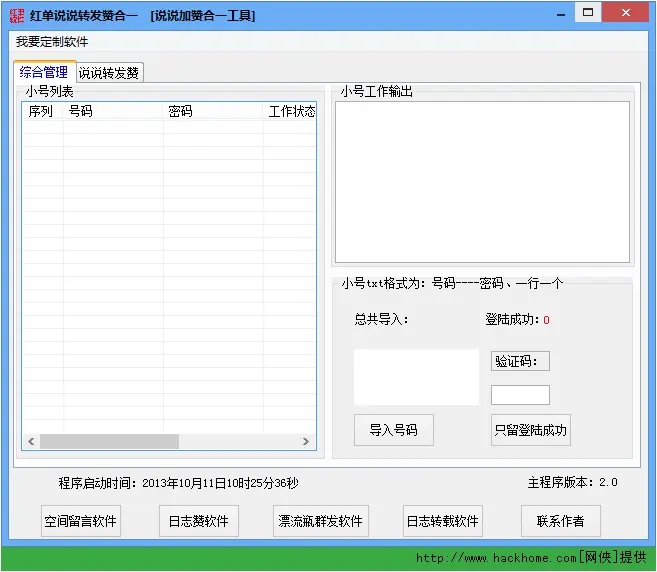The image size is (657, 572).
Task: Click the list's left scroll arrow
Action: tap(31, 441)
